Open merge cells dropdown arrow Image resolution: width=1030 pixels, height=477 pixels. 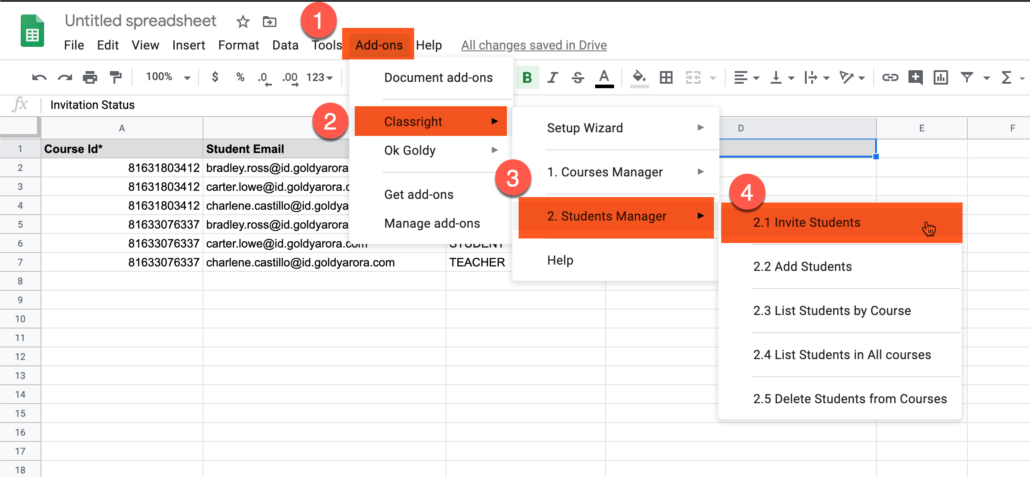pos(713,79)
